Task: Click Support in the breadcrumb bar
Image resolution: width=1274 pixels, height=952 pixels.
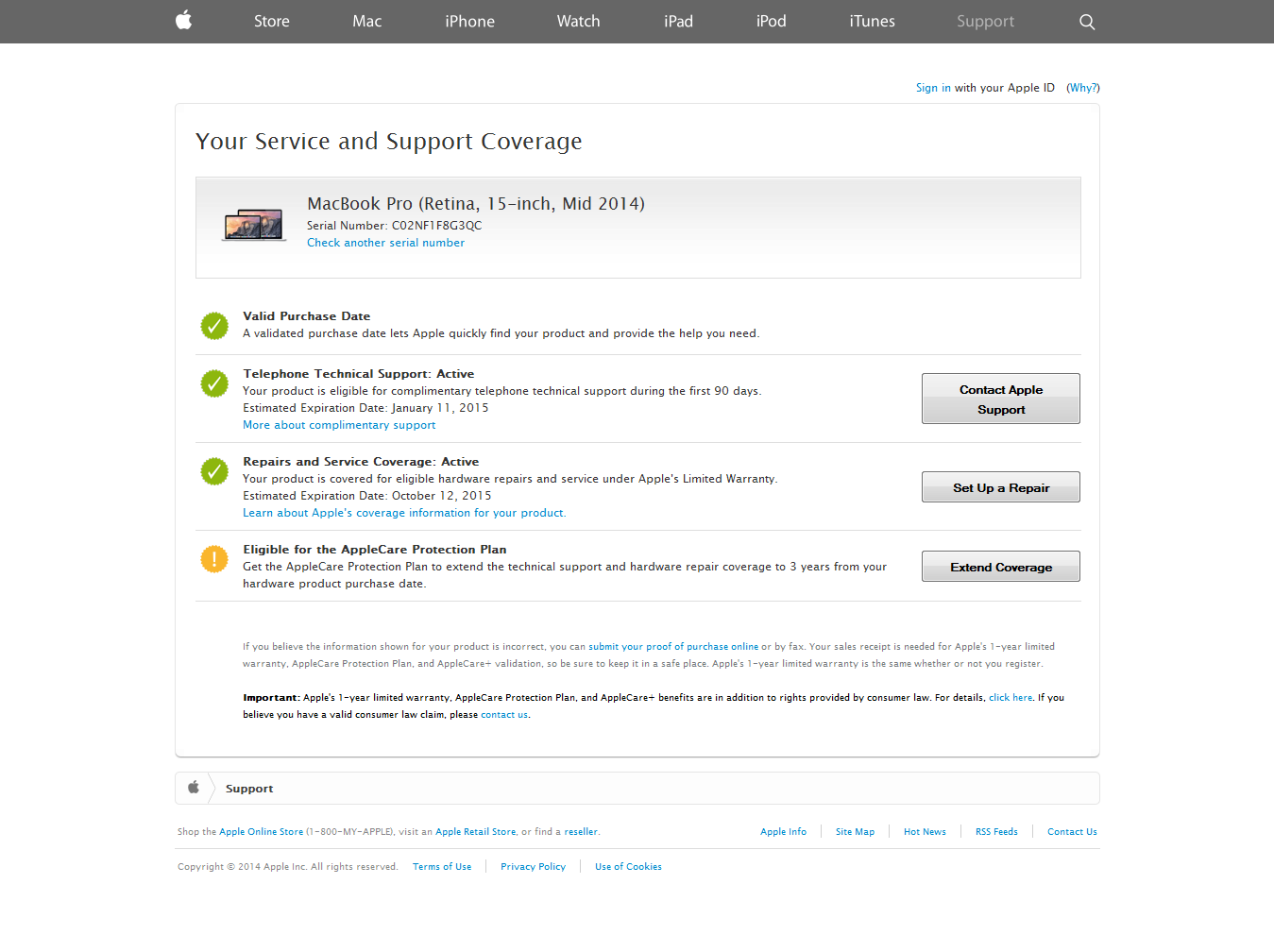Action: point(249,789)
